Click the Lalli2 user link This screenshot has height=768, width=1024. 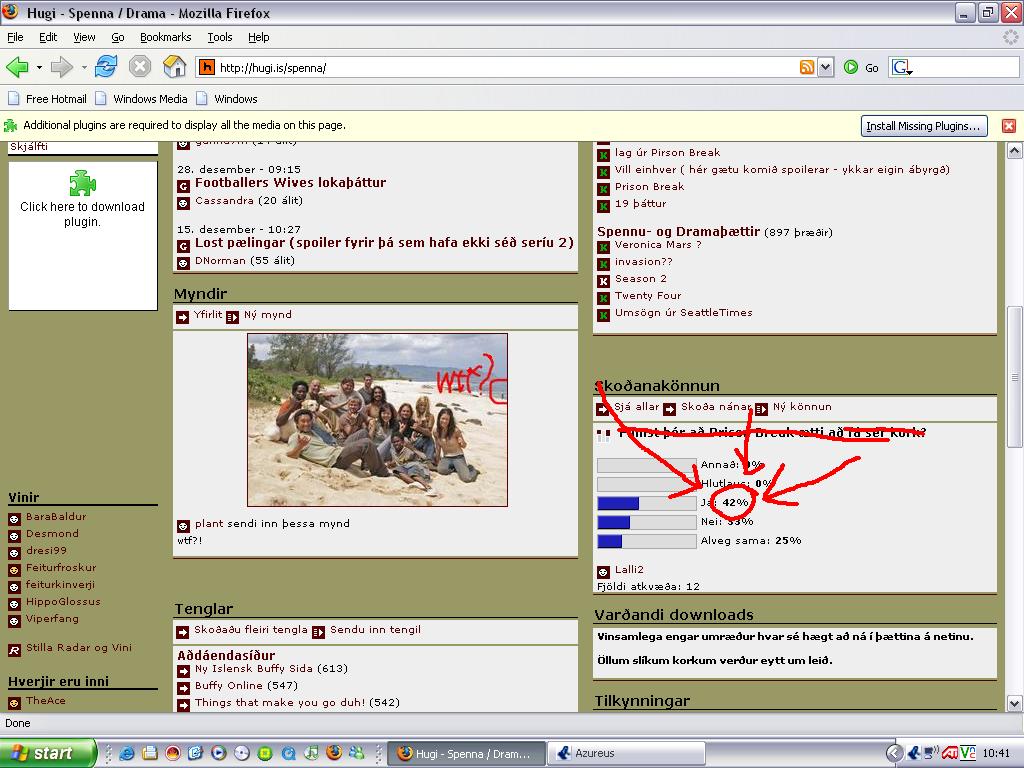pos(629,569)
